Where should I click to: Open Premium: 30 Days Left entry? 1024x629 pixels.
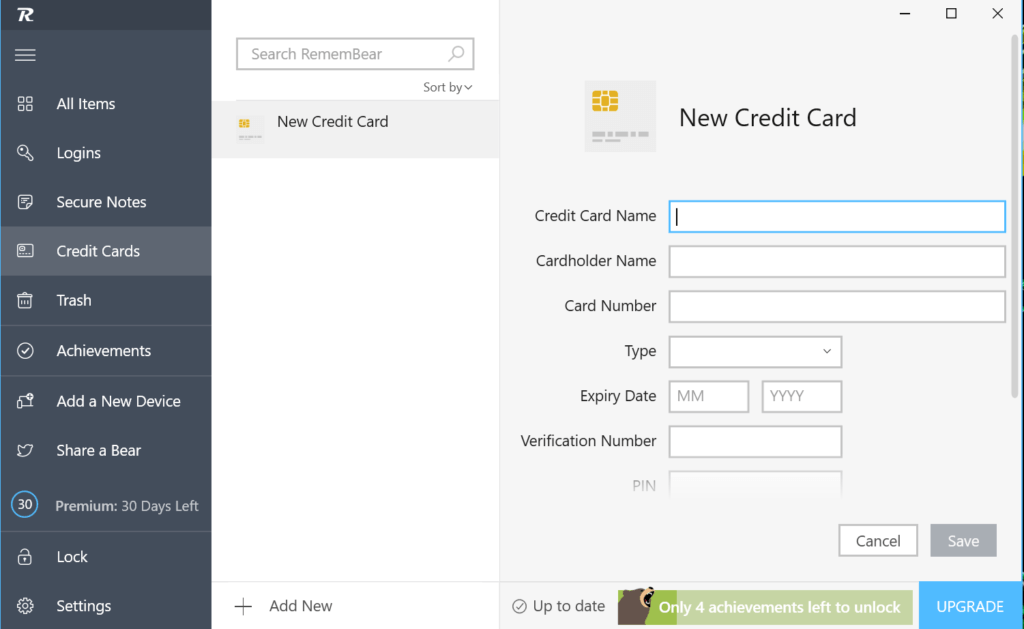pyautogui.click(x=106, y=505)
